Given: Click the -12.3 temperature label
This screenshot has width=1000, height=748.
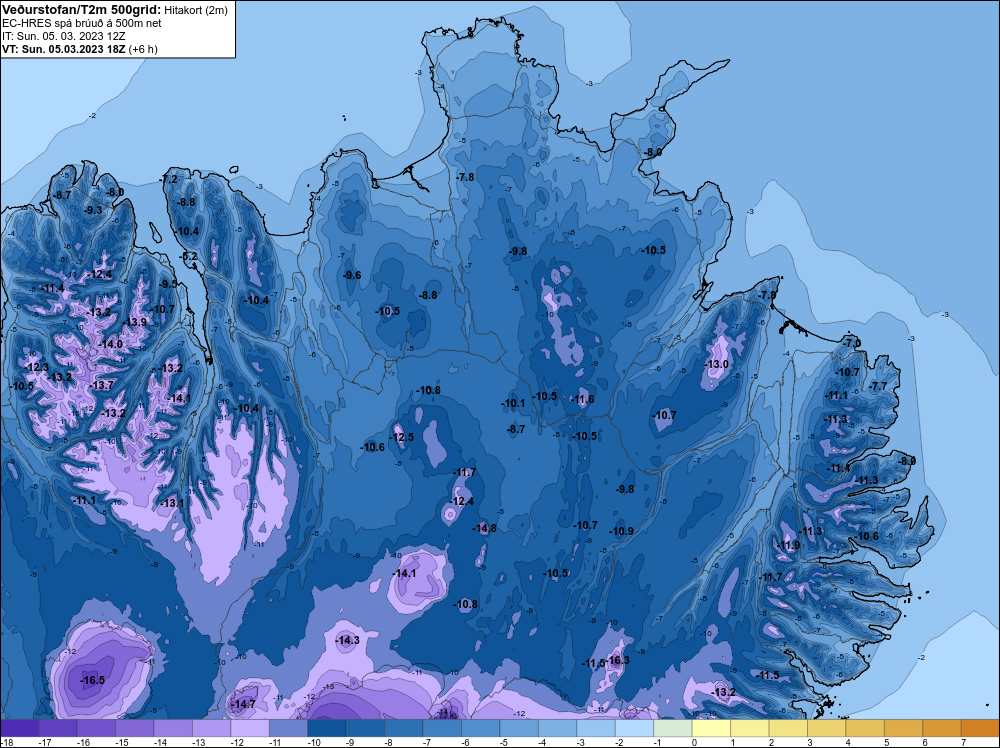Looking at the screenshot, I should [x=36, y=367].
